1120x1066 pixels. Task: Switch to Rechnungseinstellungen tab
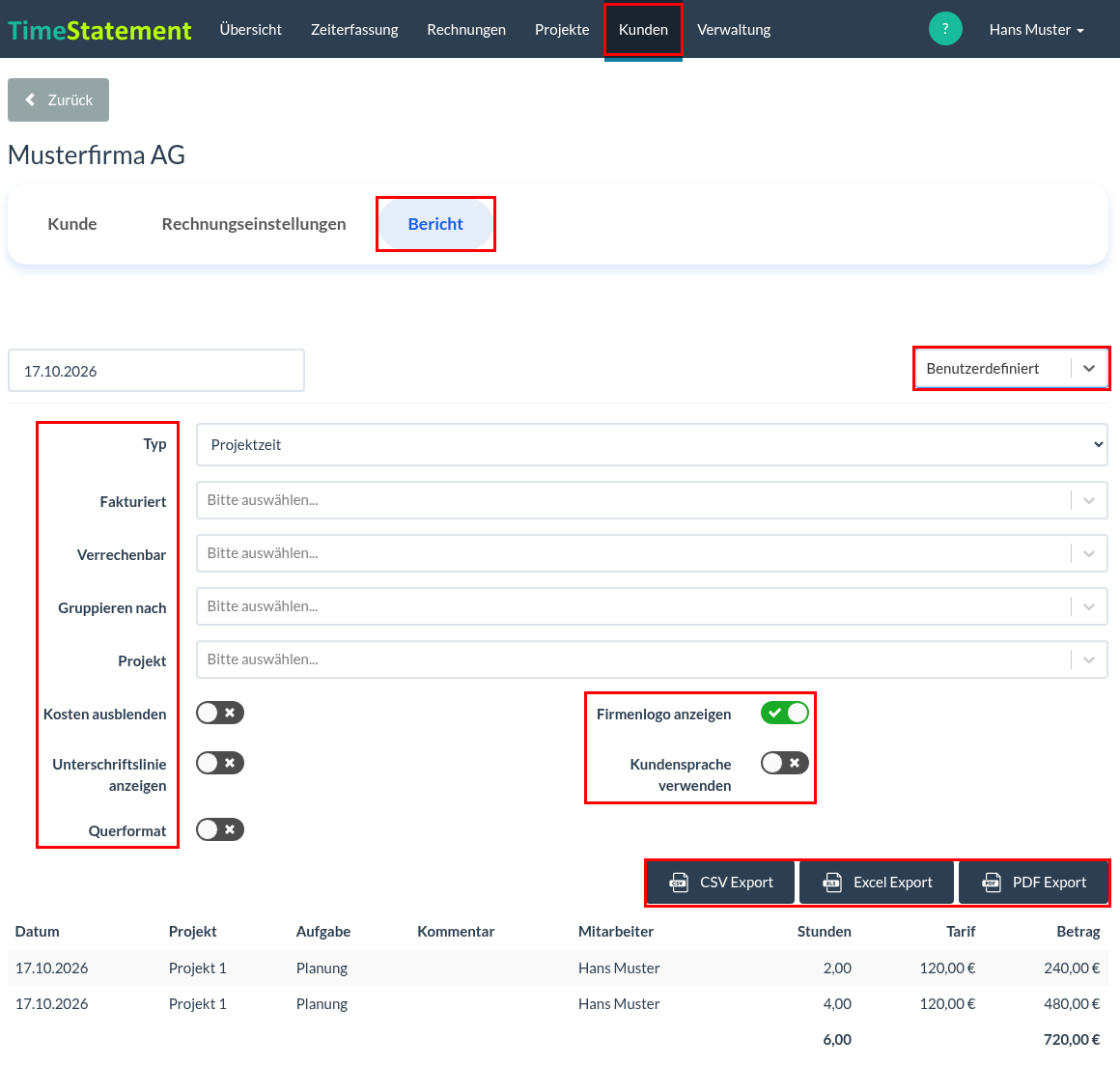254,224
